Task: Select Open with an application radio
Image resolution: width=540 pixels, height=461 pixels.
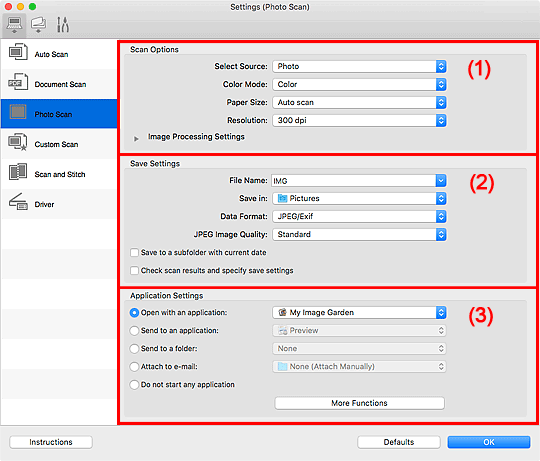Action: pos(134,313)
